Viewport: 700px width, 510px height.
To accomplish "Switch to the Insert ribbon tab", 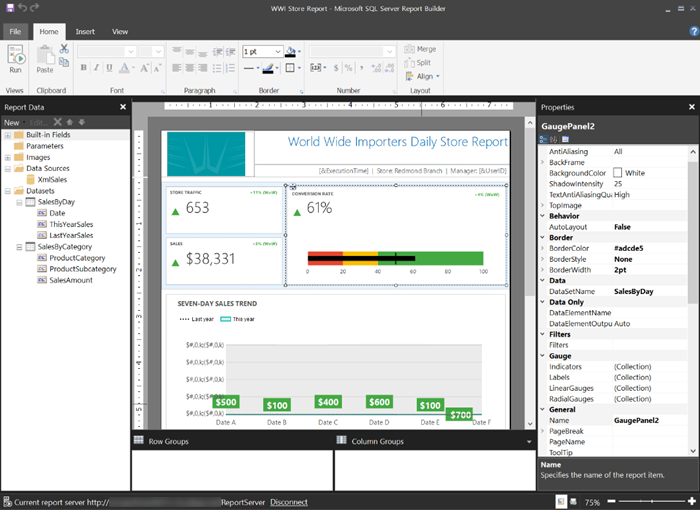I will coord(85,31).
